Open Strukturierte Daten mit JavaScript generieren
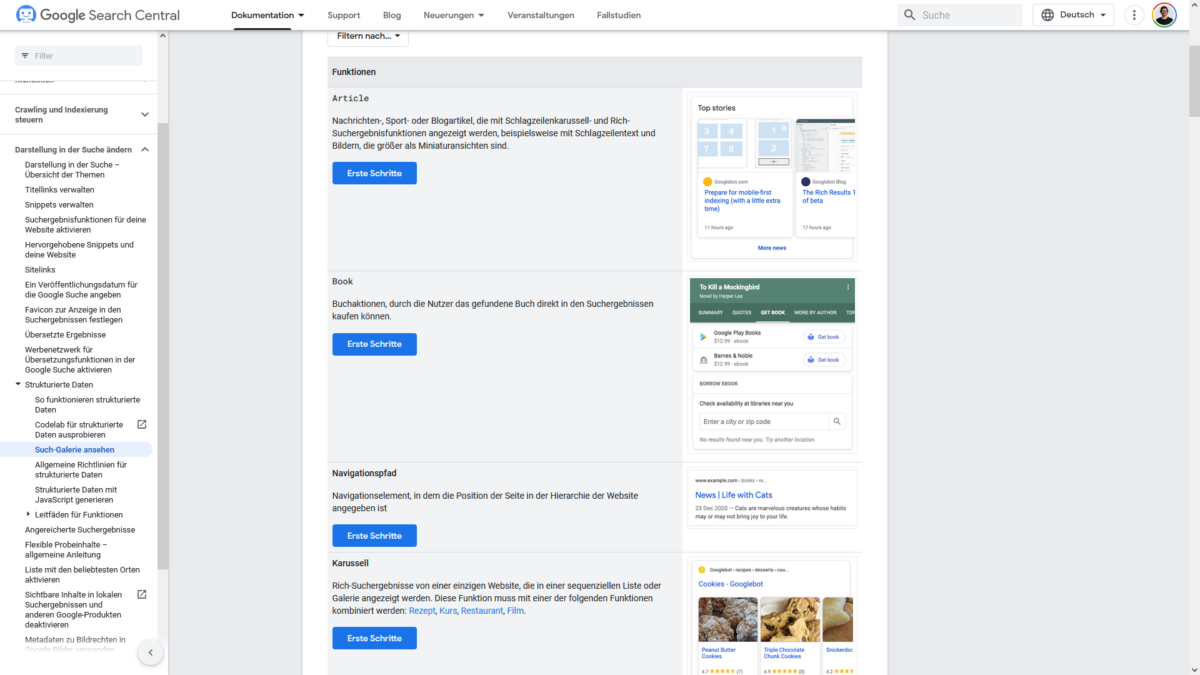Screen dimensions: 1200x675 coord(76,495)
